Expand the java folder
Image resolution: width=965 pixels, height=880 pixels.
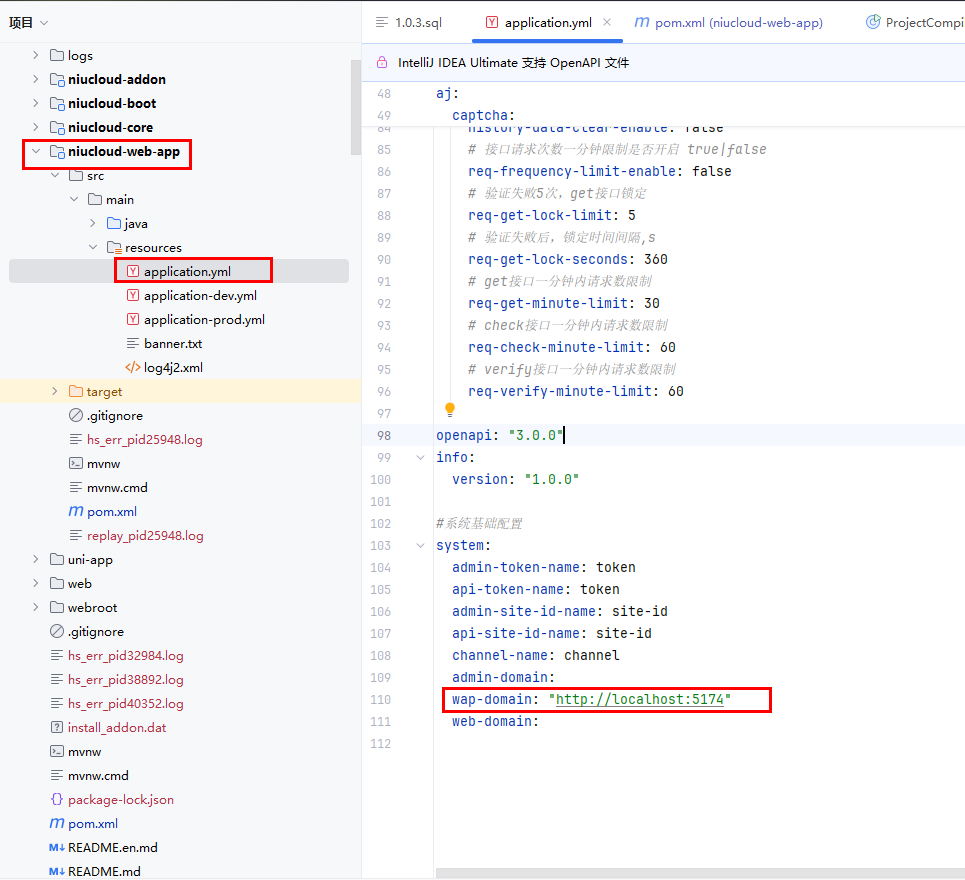[x=93, y=224]
